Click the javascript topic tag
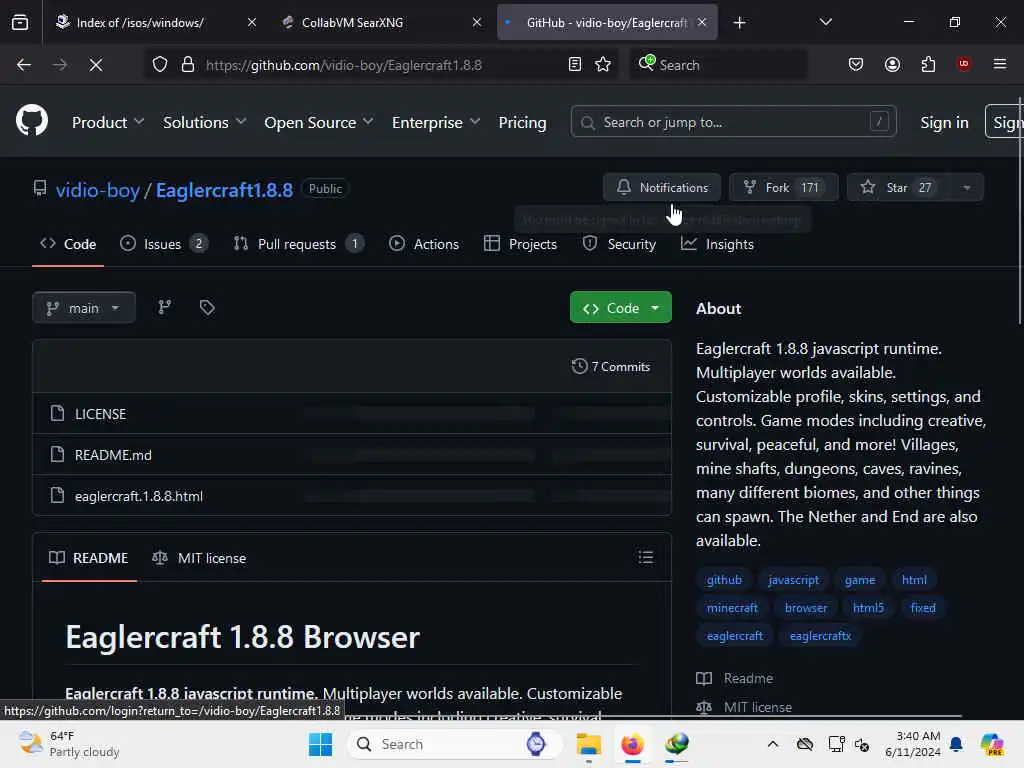Image resolution: width=1024 pixels, height=768 pixels. (x=793, y=579)
